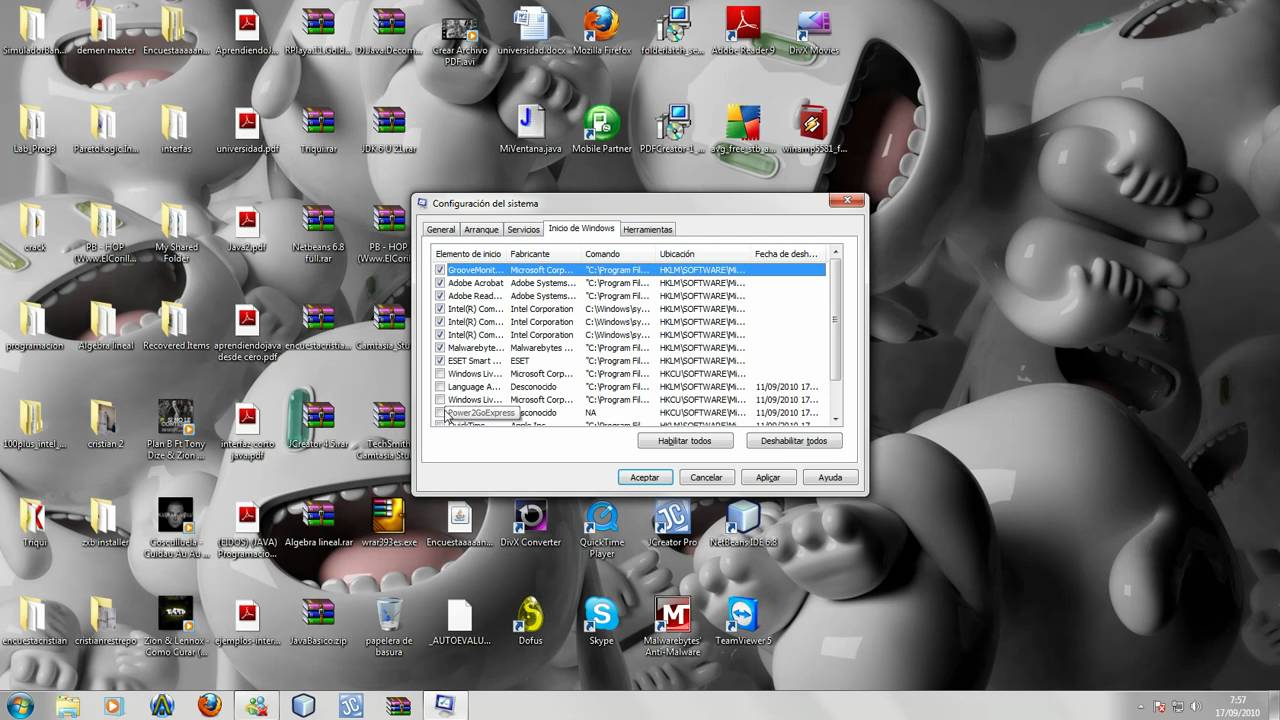Uncheck the ESET Smart startup item
Image resolution: width=1280 pixels, height=720 pixels.
[x=440, y=361]
